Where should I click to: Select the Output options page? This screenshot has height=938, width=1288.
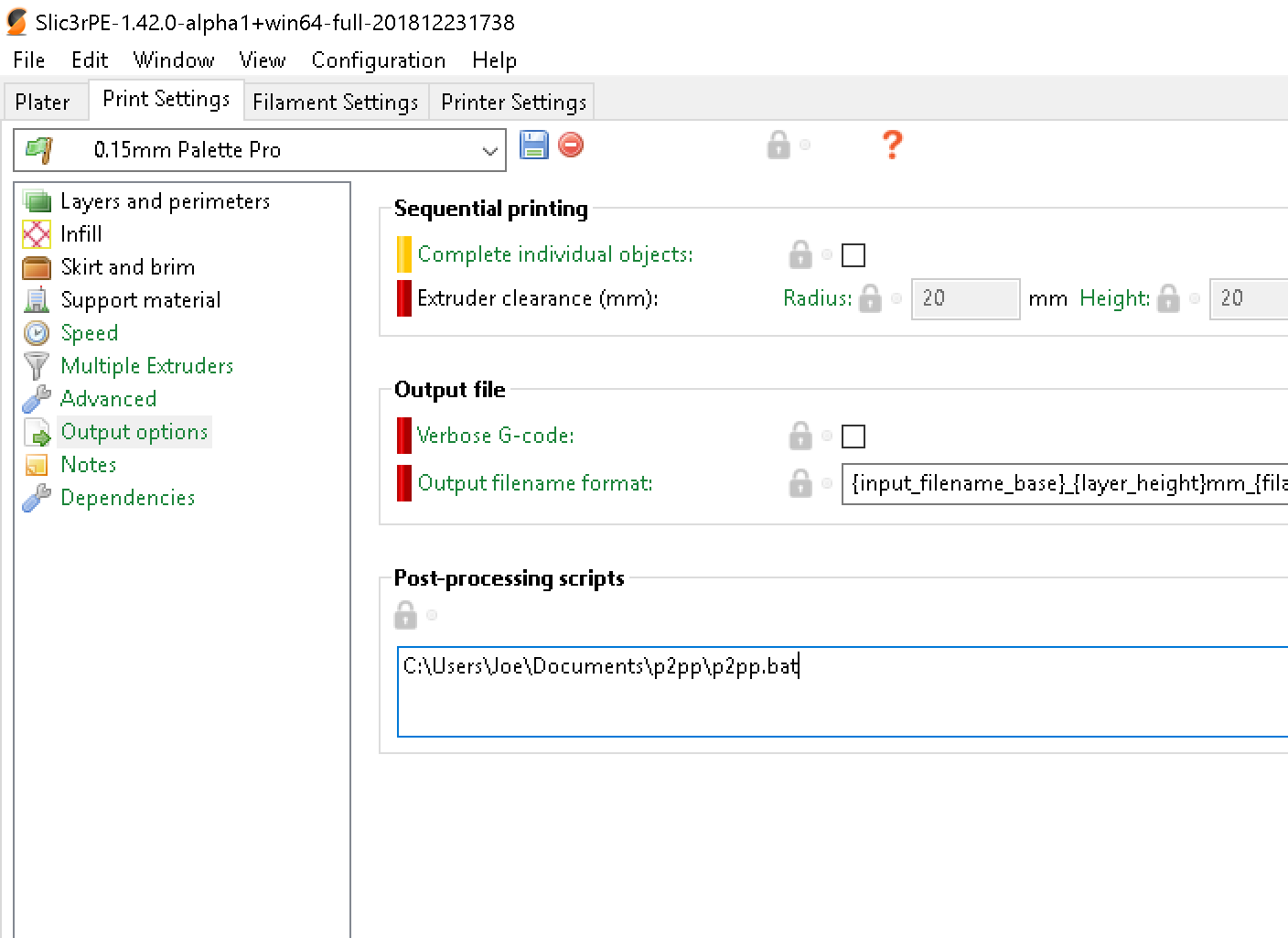coord(134,432)
